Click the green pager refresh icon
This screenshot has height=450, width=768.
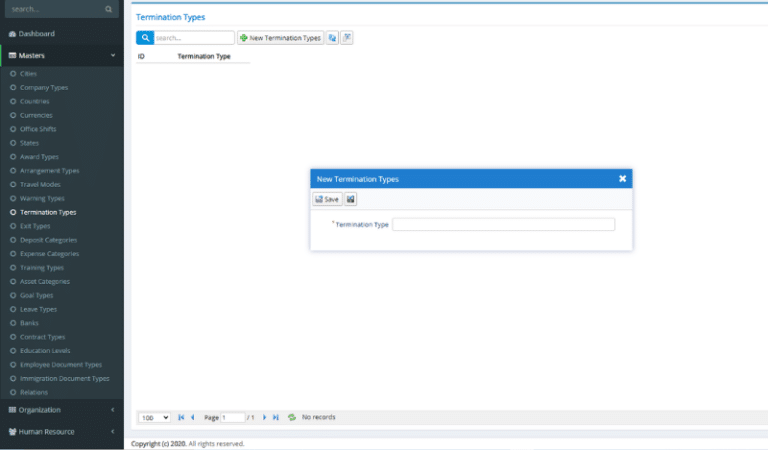click(292, 417)
